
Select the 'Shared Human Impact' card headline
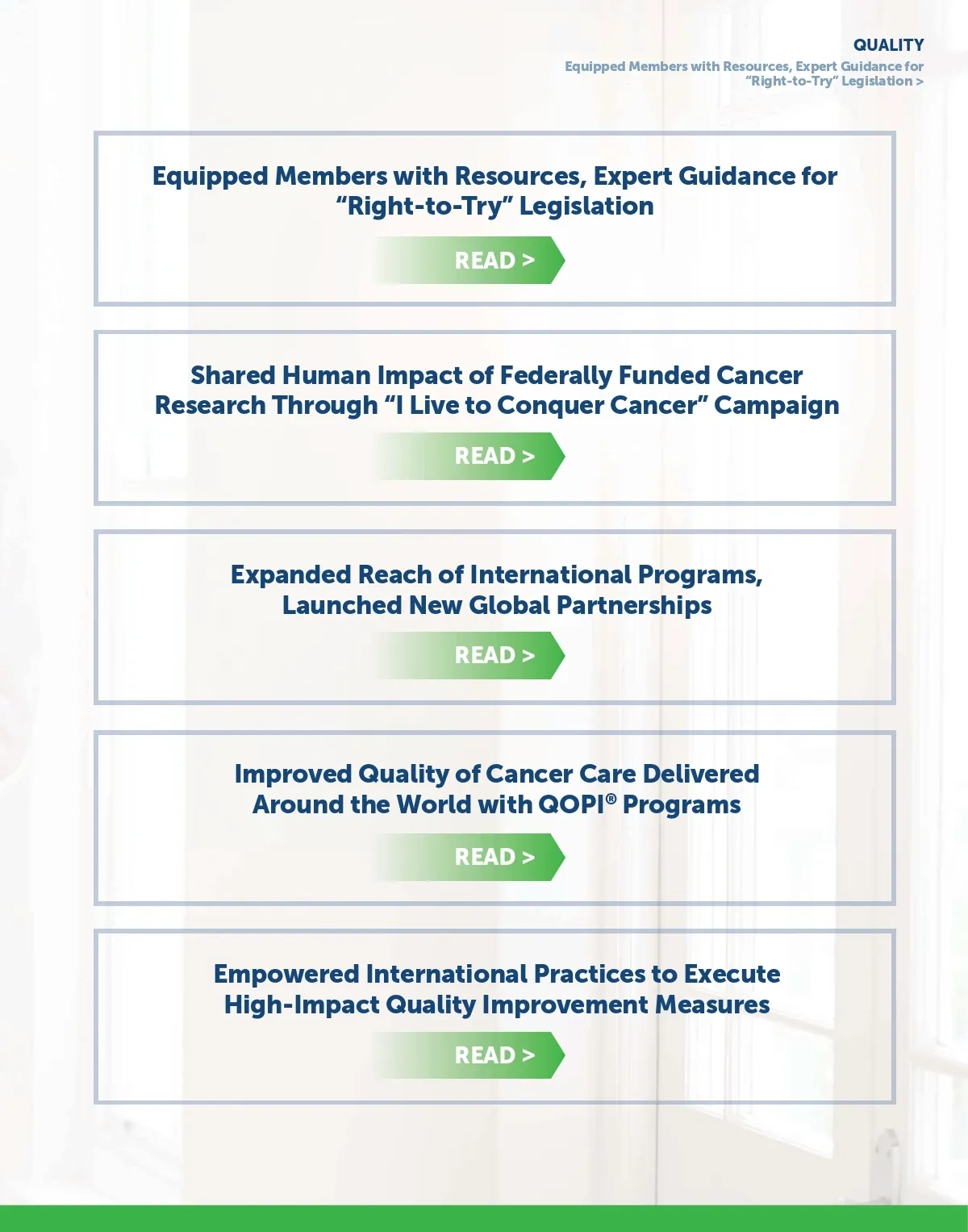coord(496,390)
